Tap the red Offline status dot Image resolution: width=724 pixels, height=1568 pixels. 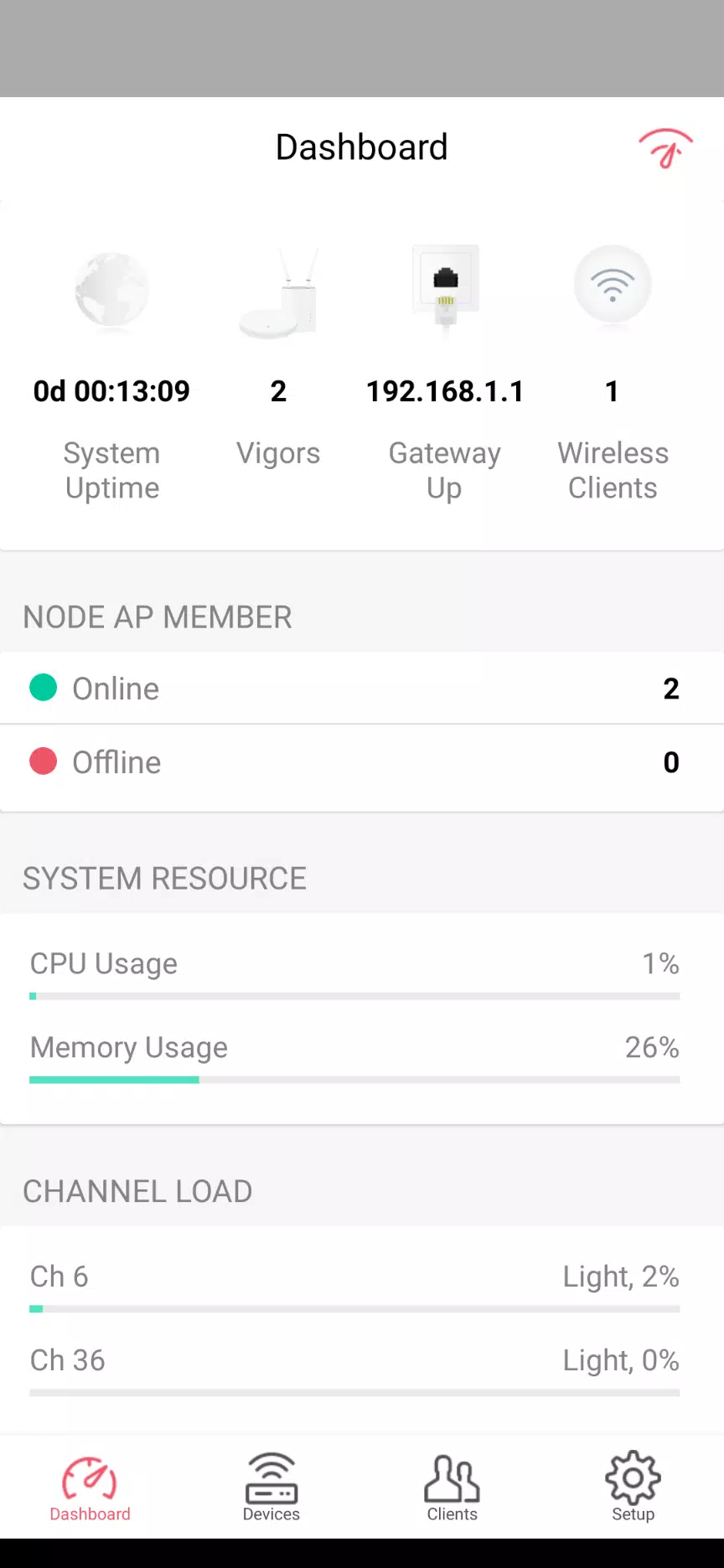44,761
